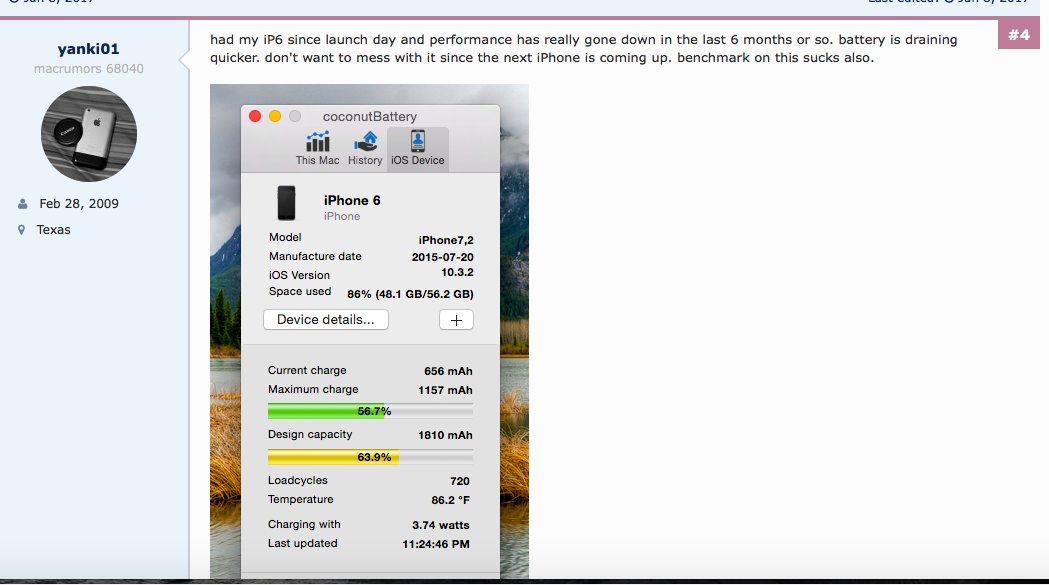Click the plus button beside Device details
The height and width of the screenshot is (585, 1049).
pyautogui.click(x=456, y=320)
